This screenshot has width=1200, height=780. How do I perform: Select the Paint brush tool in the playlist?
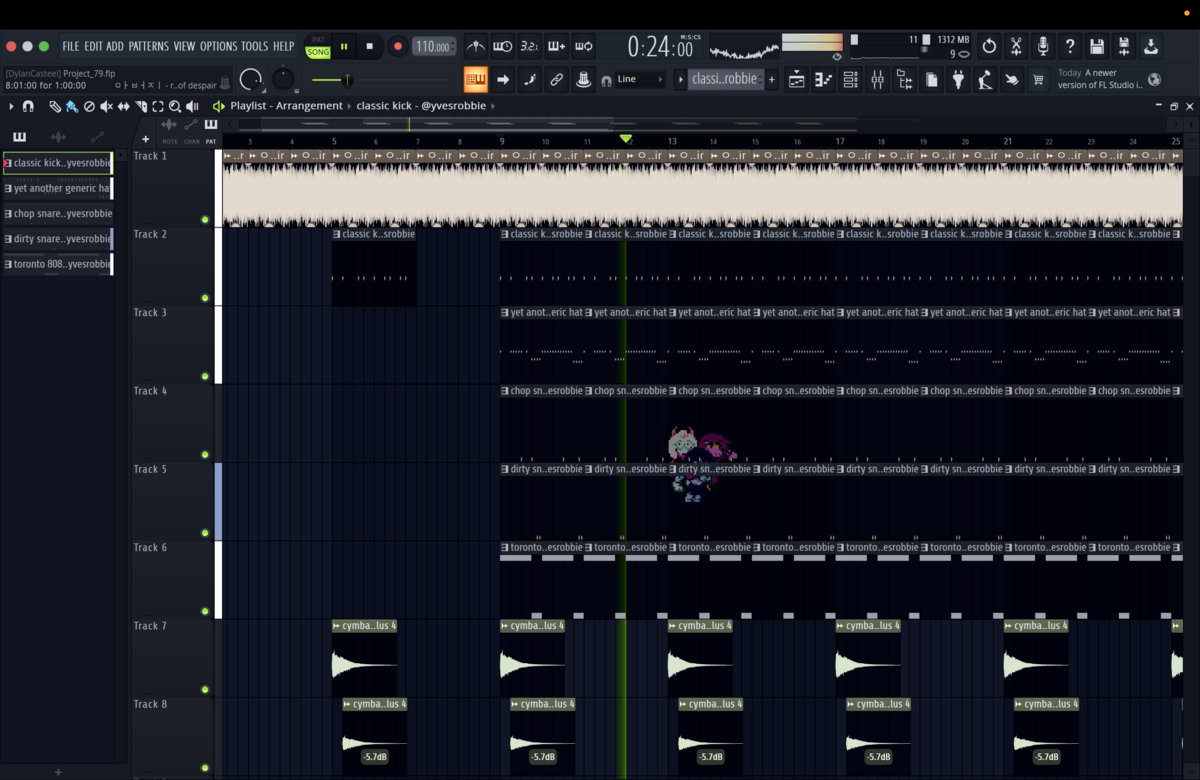point(72,106)
